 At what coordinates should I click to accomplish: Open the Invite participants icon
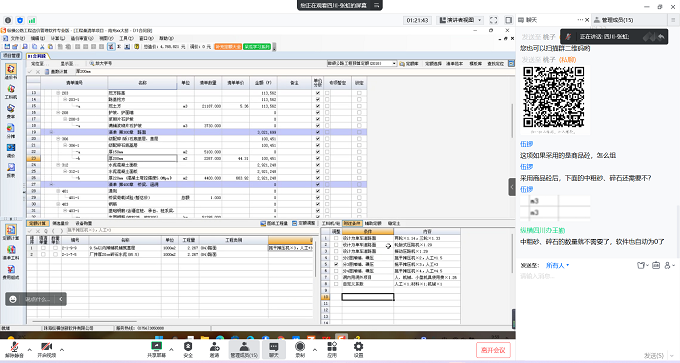coord(214,349)
